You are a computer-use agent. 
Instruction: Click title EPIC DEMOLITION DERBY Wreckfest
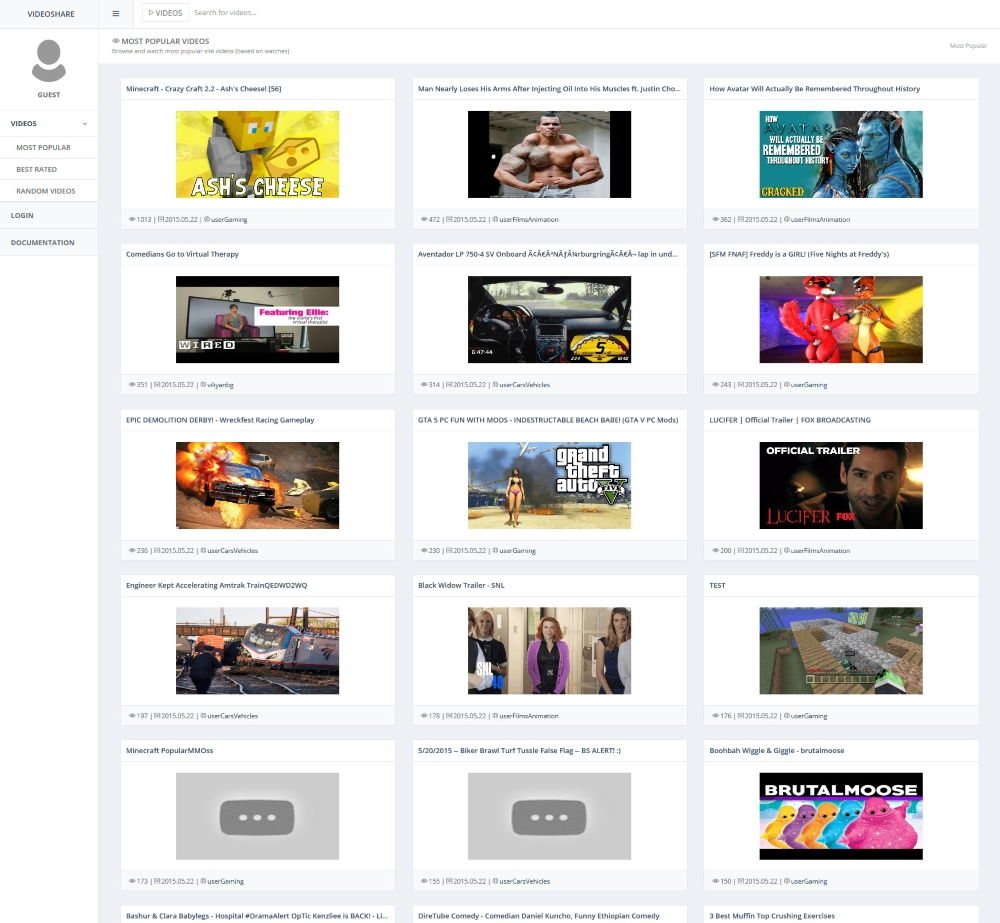click(x=220, y=420)
